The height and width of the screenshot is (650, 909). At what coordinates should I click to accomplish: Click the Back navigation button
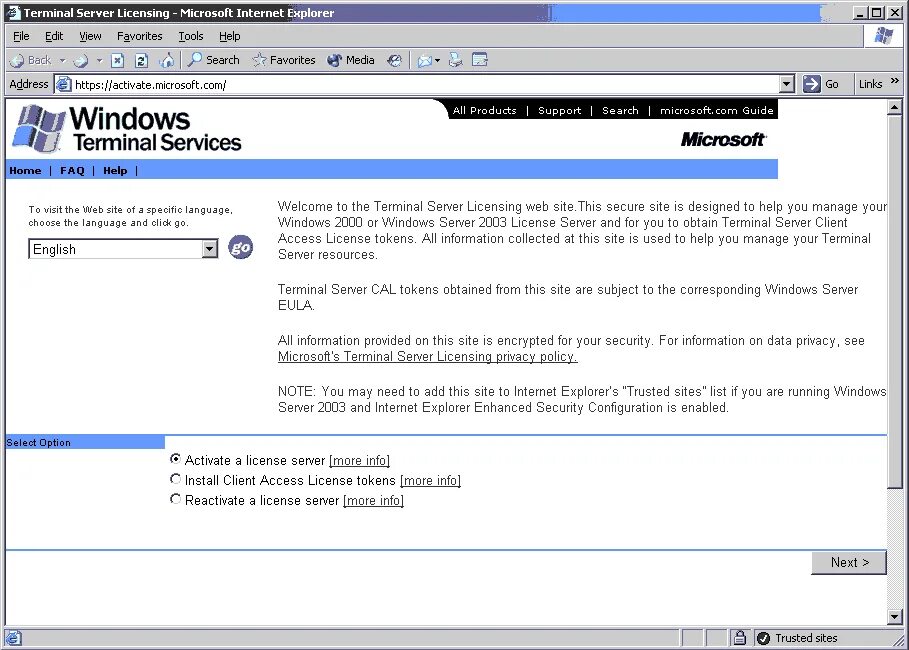pyautogui.click(x=31, y=60)
